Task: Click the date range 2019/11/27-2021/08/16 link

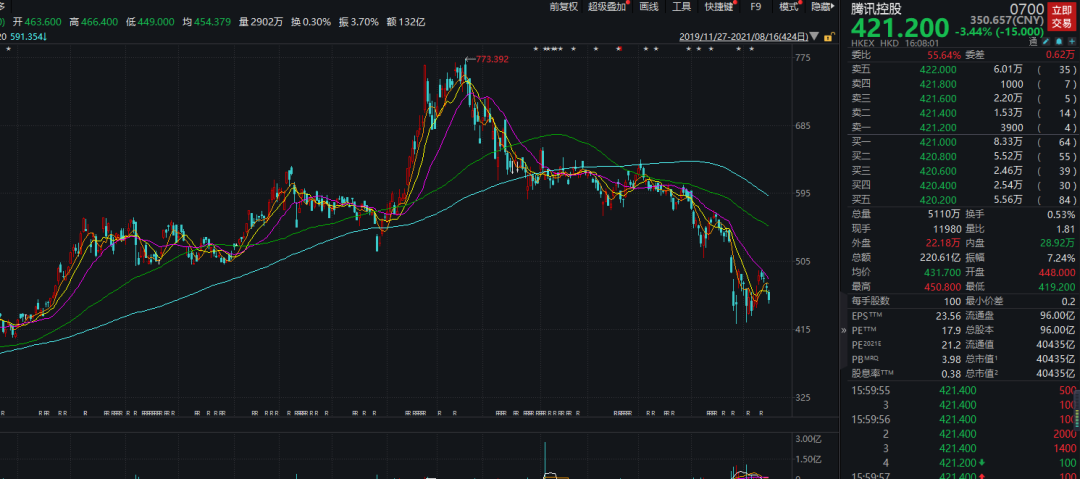Action: click(x=743, y=37)
